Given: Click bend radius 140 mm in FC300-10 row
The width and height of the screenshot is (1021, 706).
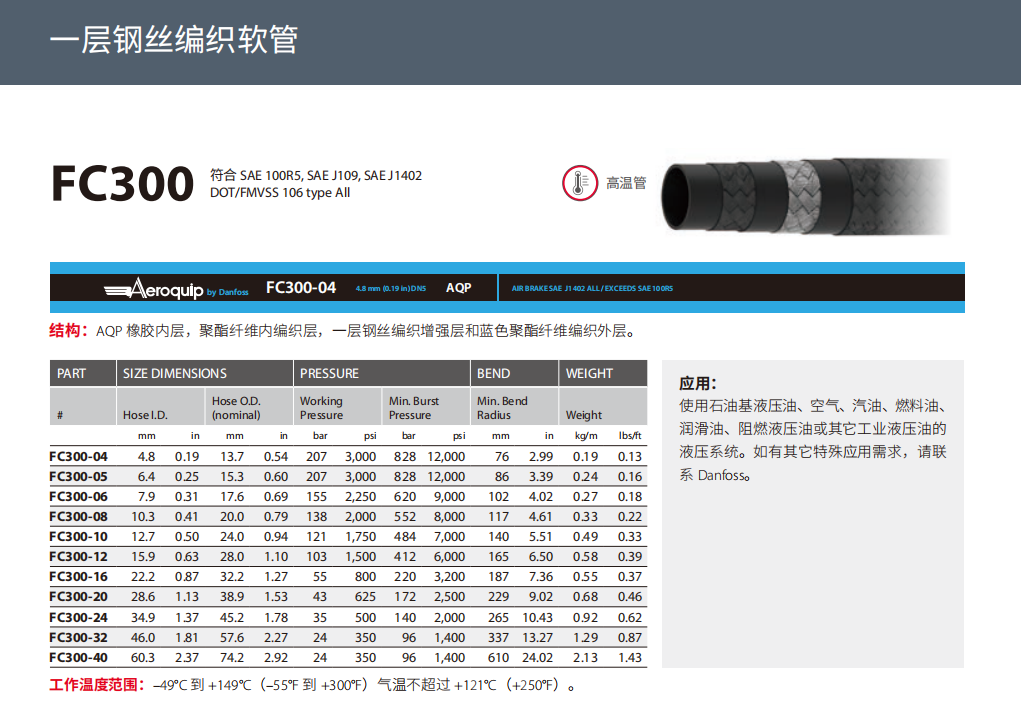Looking at the screenshot, I should (498, 537).
